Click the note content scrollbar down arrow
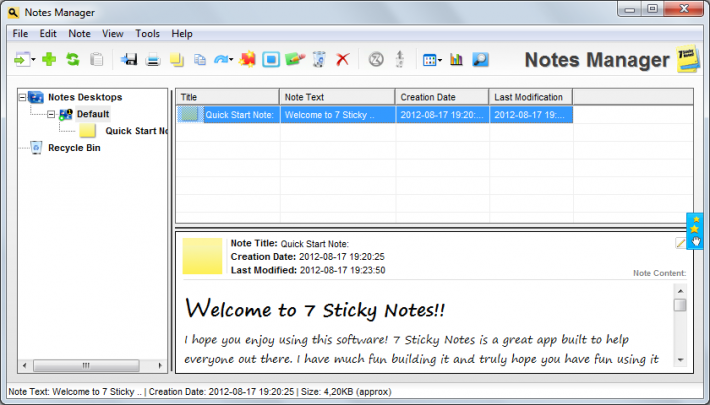The width and height of the screenshot is (710, 405). (680, 360)
